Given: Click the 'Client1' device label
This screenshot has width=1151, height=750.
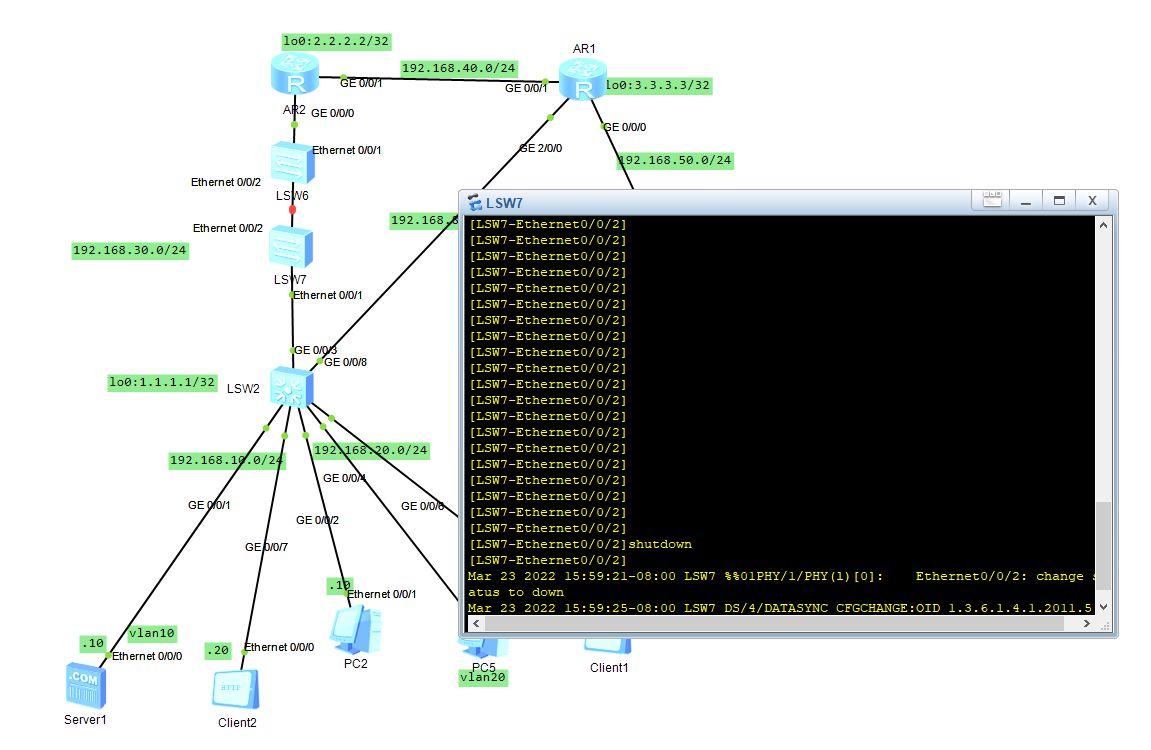Looking at the screenshot, I should pos(609,668).
